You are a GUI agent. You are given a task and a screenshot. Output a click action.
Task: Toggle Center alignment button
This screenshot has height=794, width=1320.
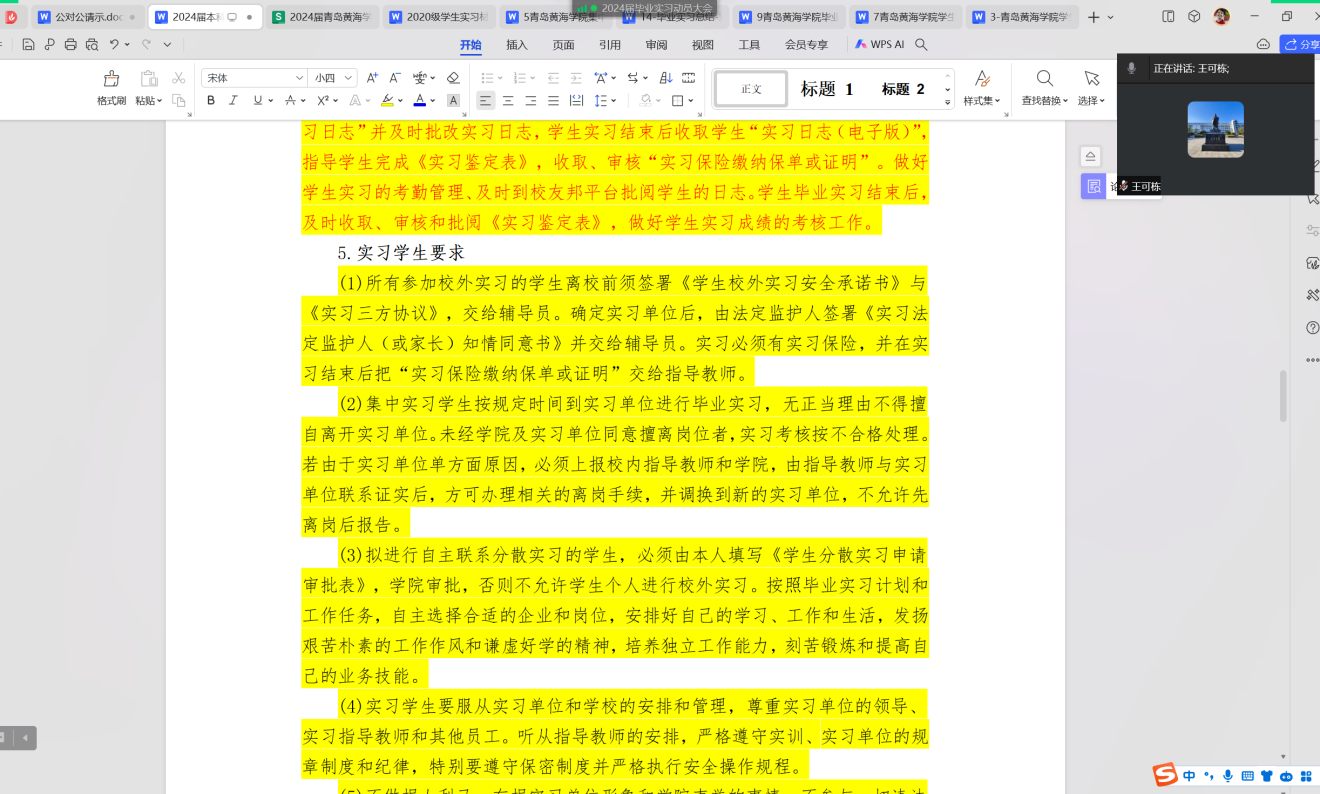[508, 100]
